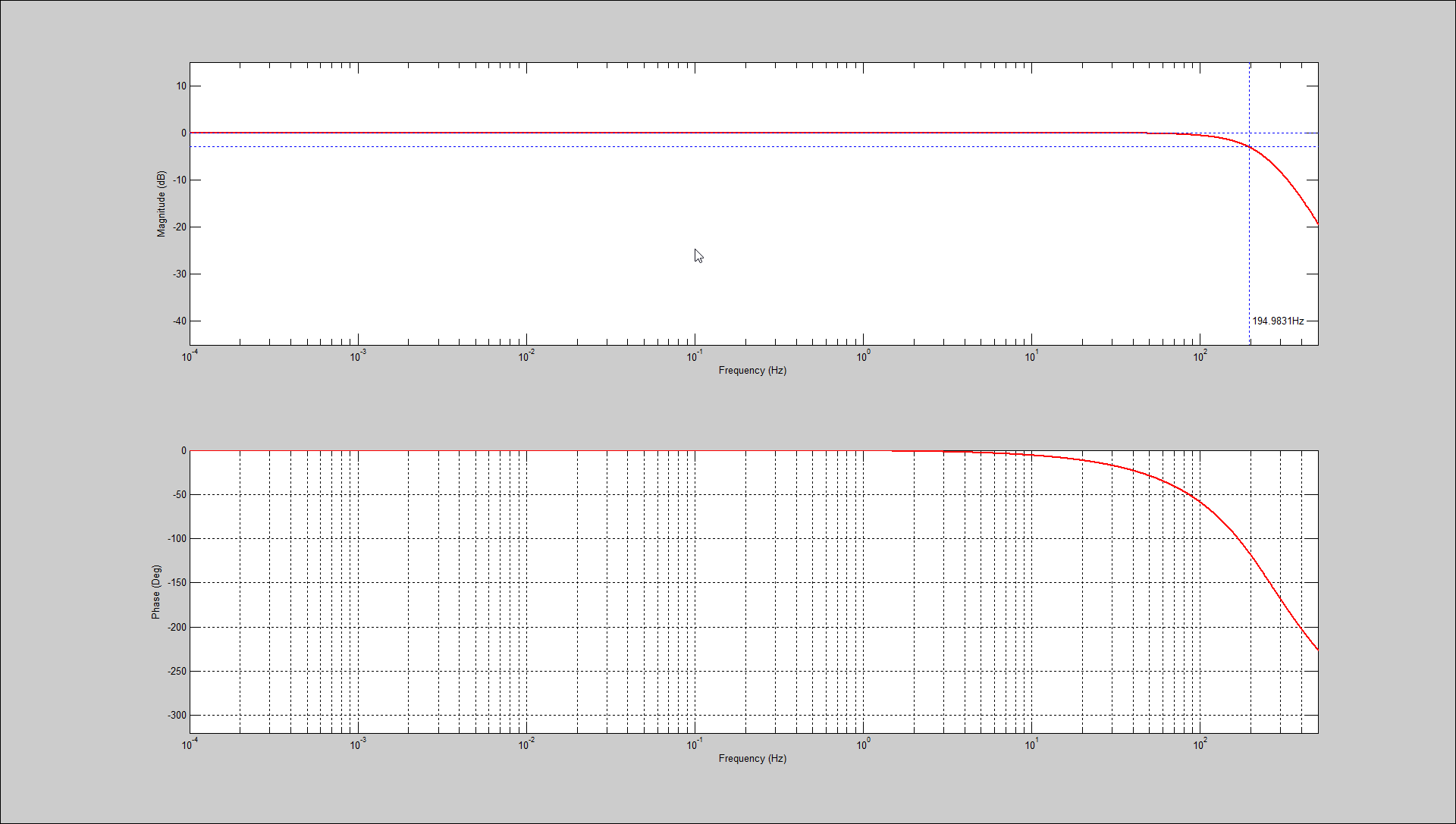This screenshot has height=824, width=1456.
Task: Click the 0 tick label on magnitude axis
Action: coord(184,133)
